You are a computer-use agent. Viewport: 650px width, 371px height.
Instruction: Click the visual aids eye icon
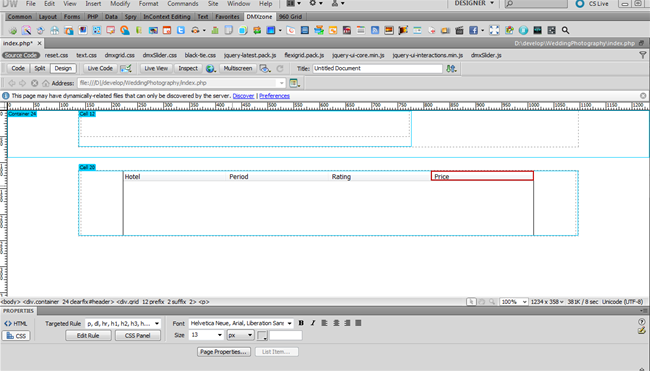(264, 69)
